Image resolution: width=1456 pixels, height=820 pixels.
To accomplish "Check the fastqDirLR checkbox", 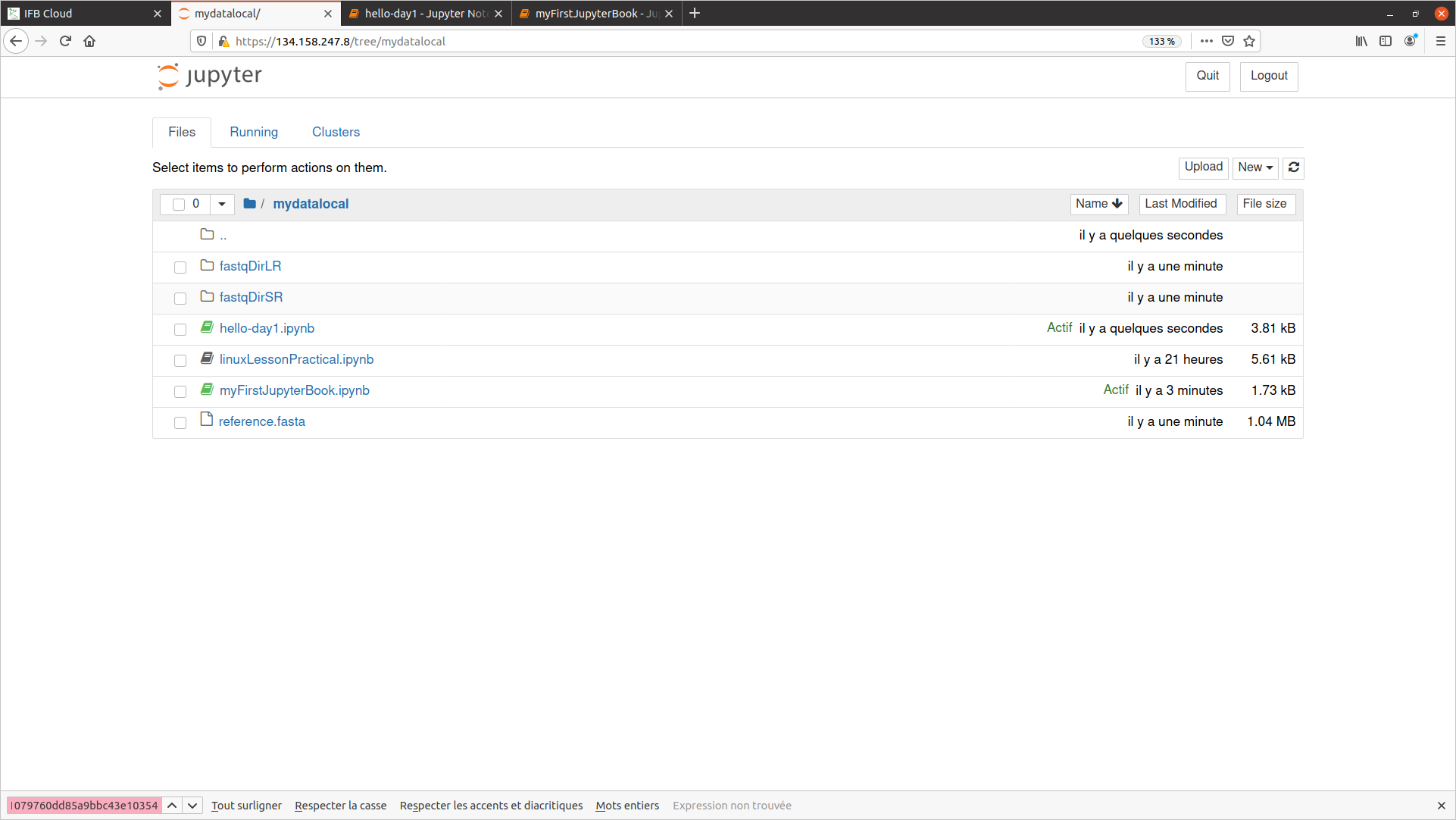I will click(x=180, y=267).
